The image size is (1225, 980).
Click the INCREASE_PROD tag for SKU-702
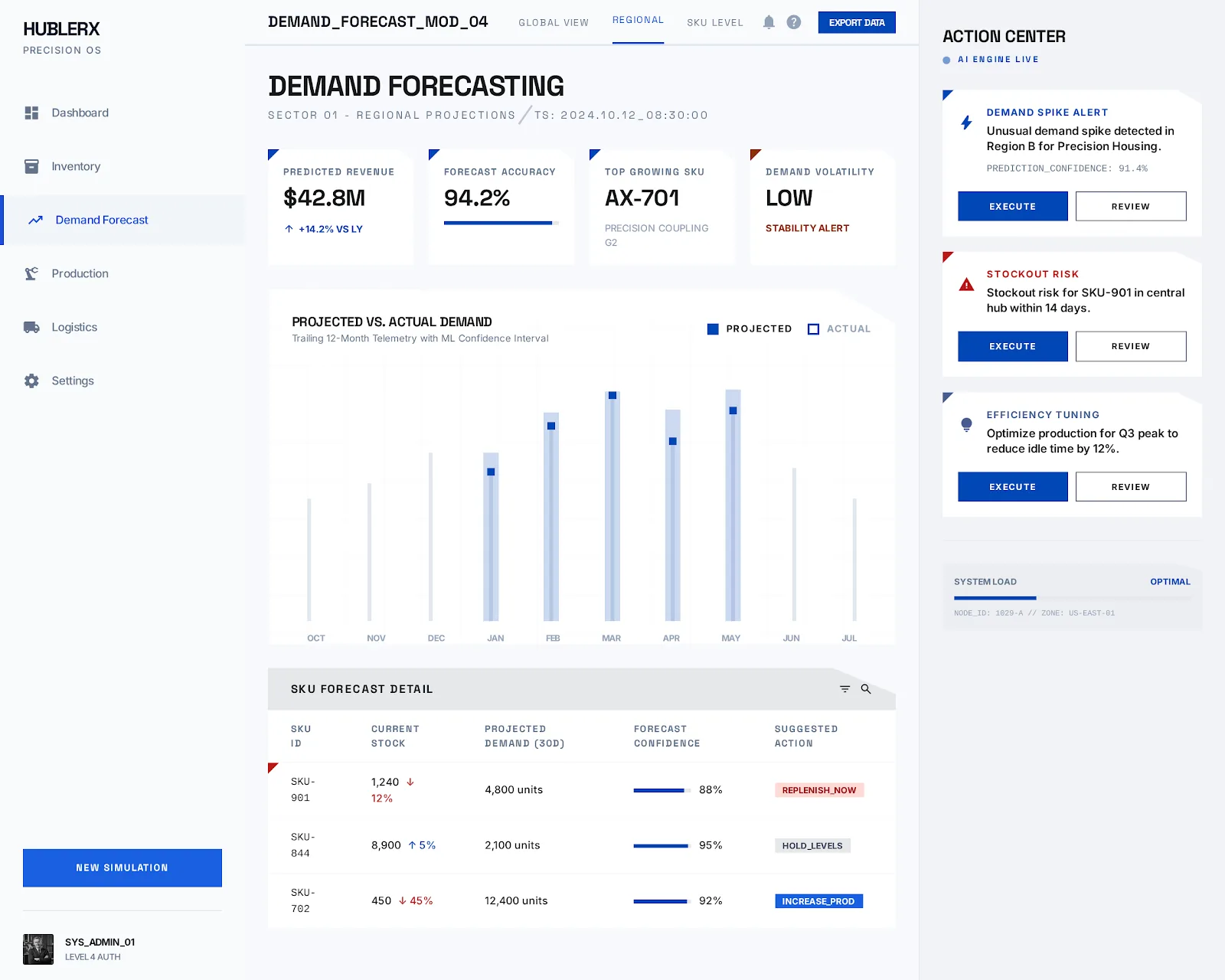pyautogui.click(x=818, y=901)
